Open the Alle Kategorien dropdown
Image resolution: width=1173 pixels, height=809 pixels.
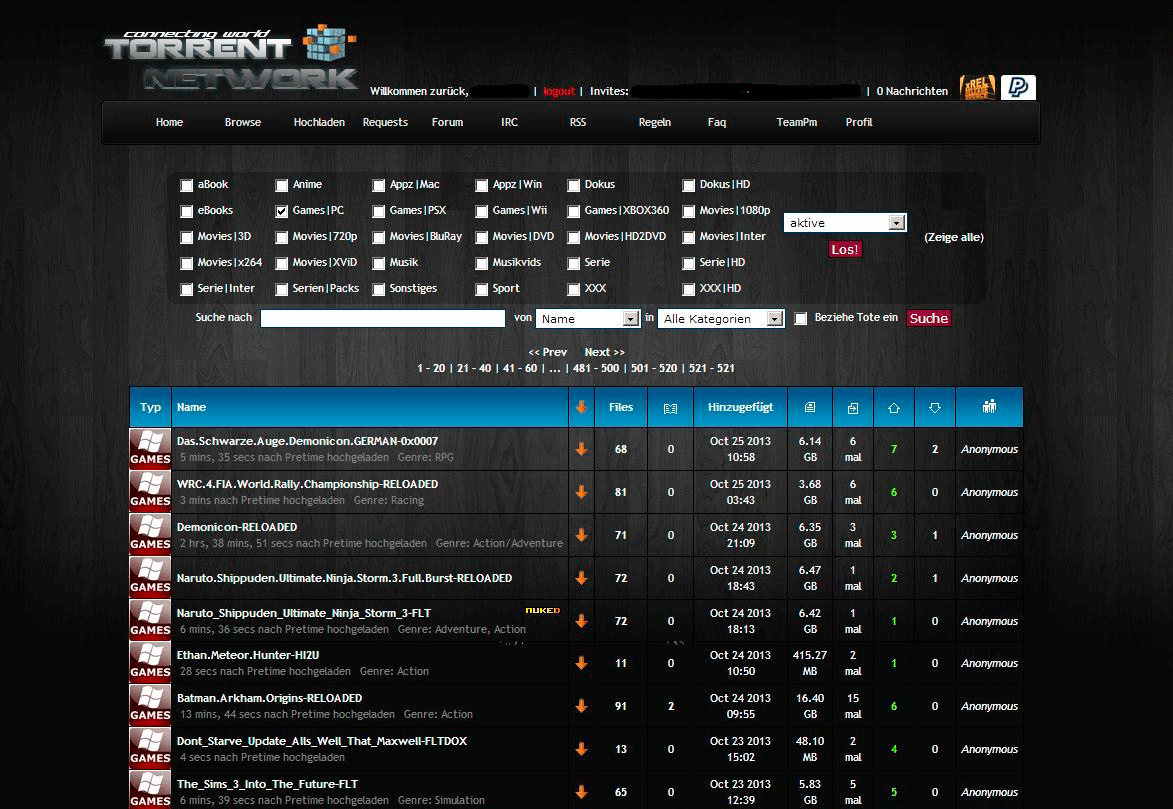721,318
